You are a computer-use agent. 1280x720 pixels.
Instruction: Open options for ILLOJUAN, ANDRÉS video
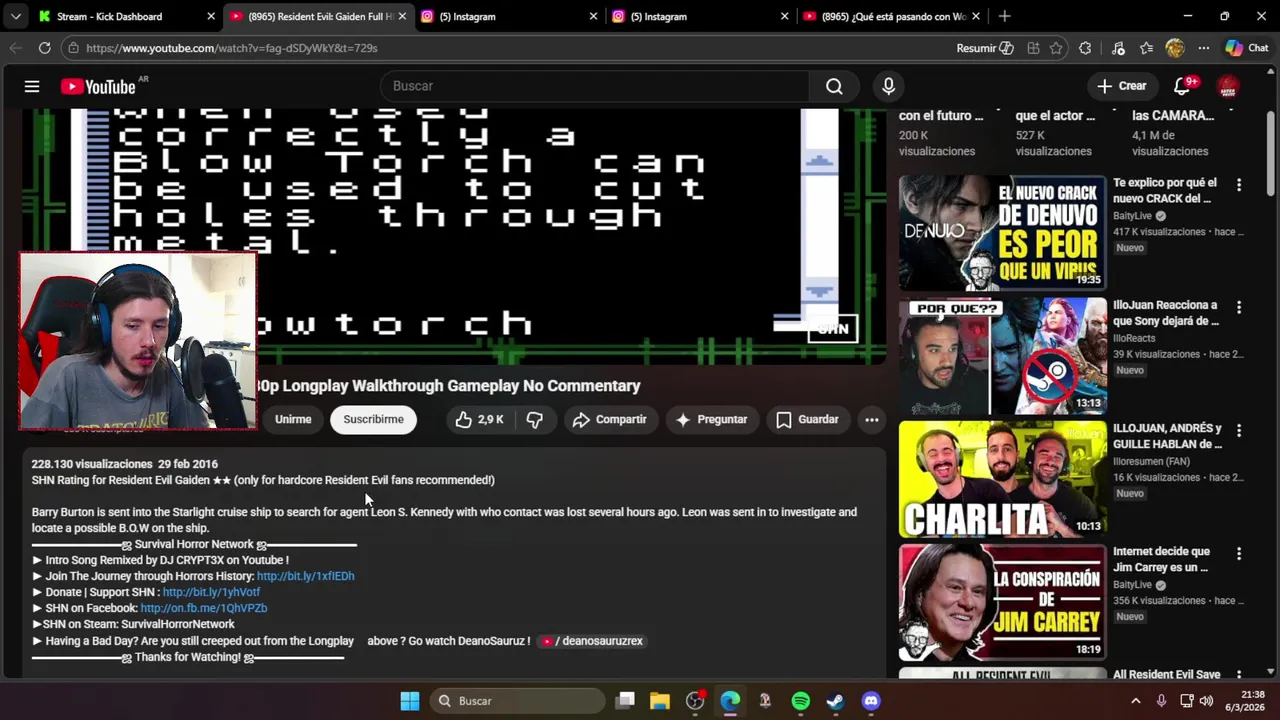(x=1239, y=430)
